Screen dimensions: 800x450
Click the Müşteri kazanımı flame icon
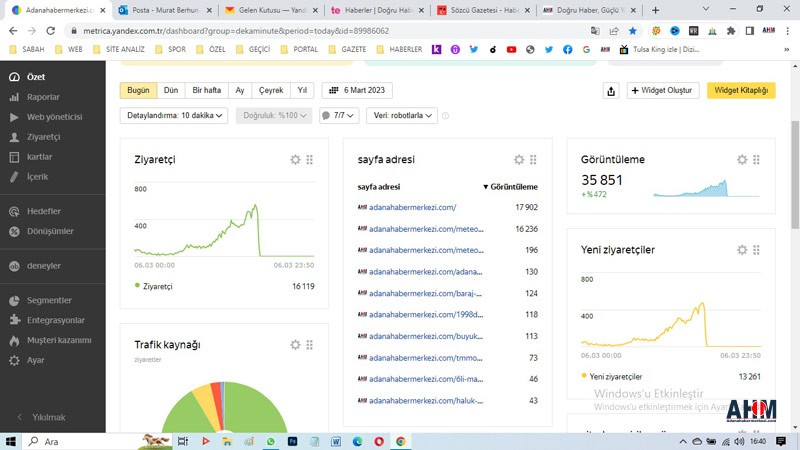14,340
